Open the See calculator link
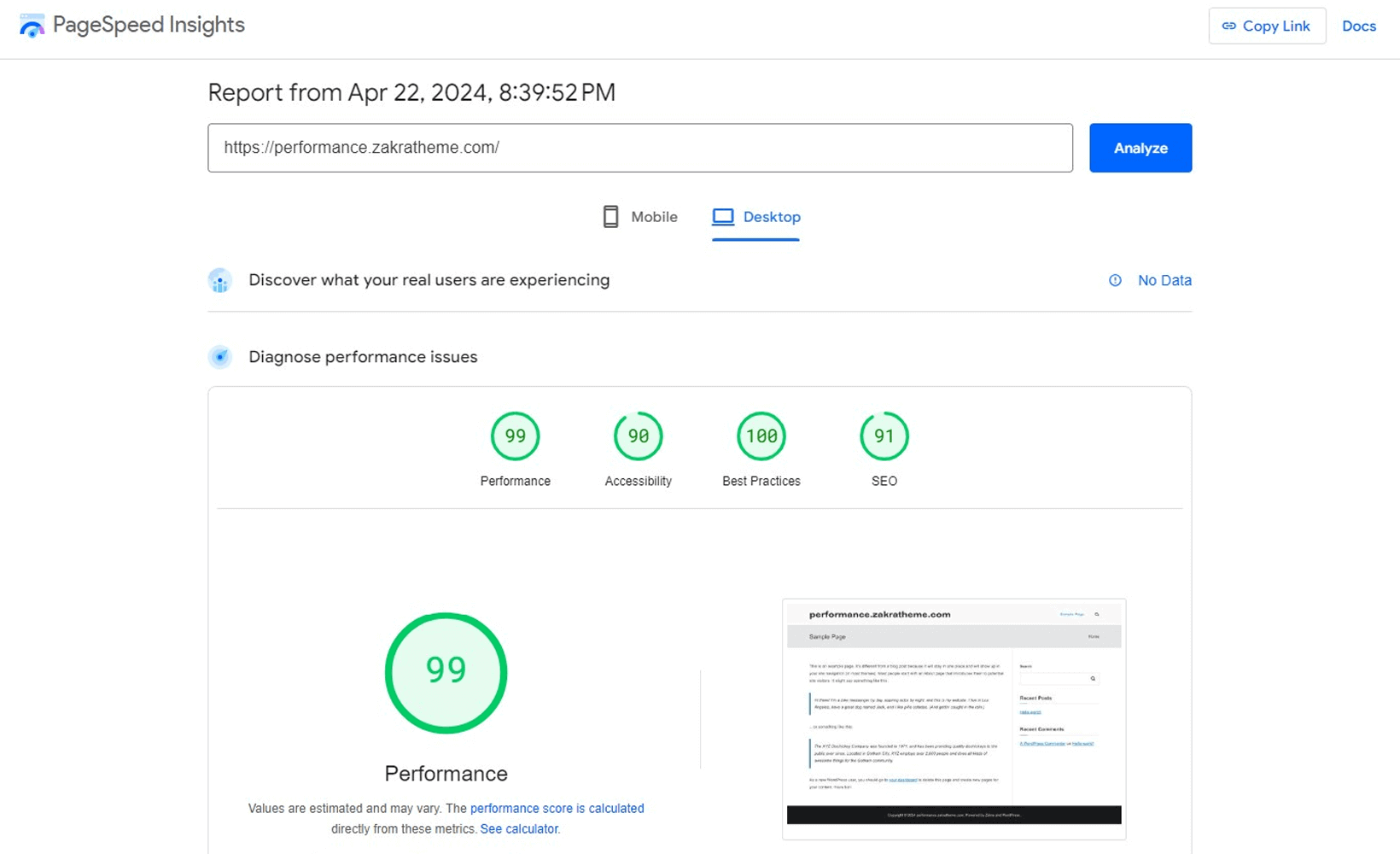 (520, 828)
